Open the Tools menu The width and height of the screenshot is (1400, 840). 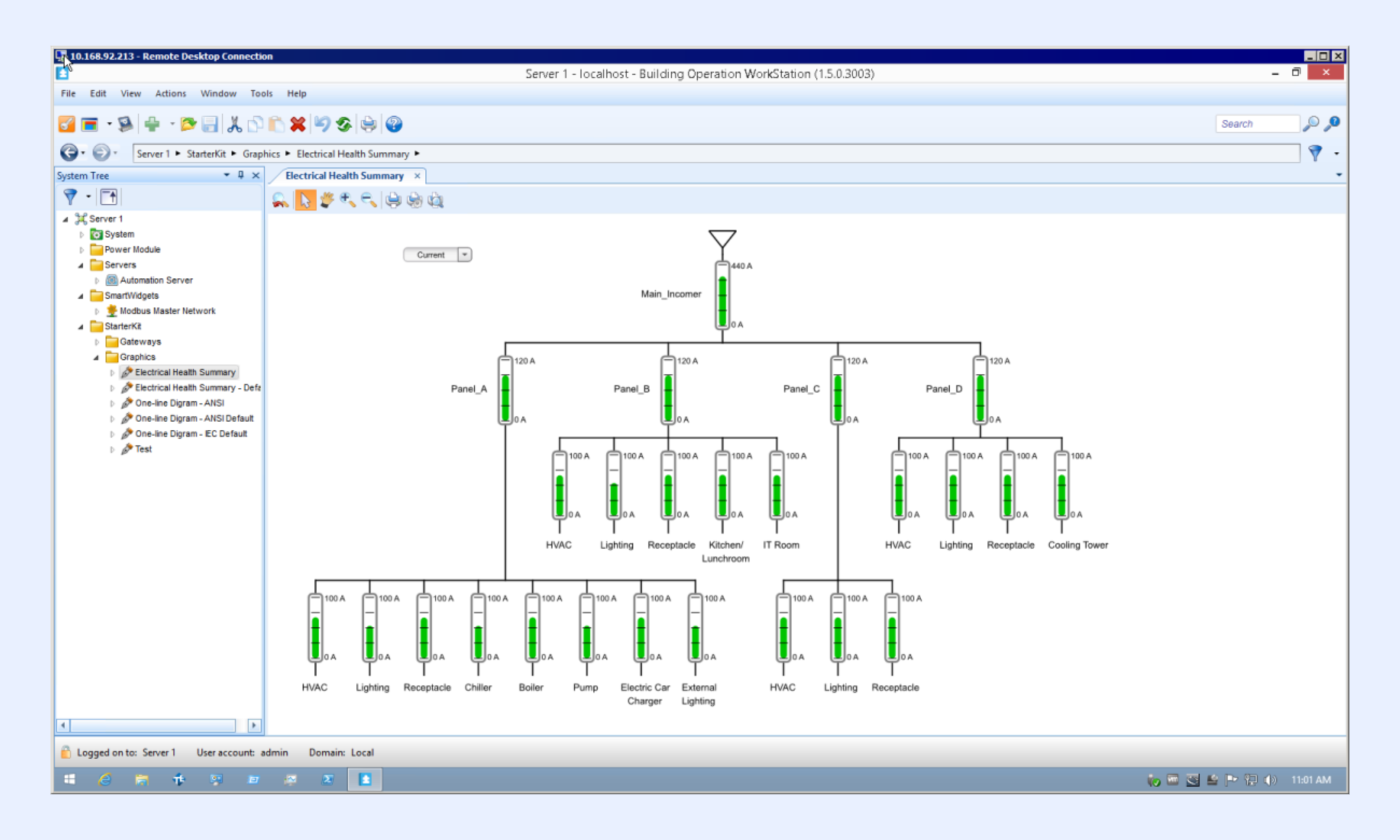(x=262, y=93)
